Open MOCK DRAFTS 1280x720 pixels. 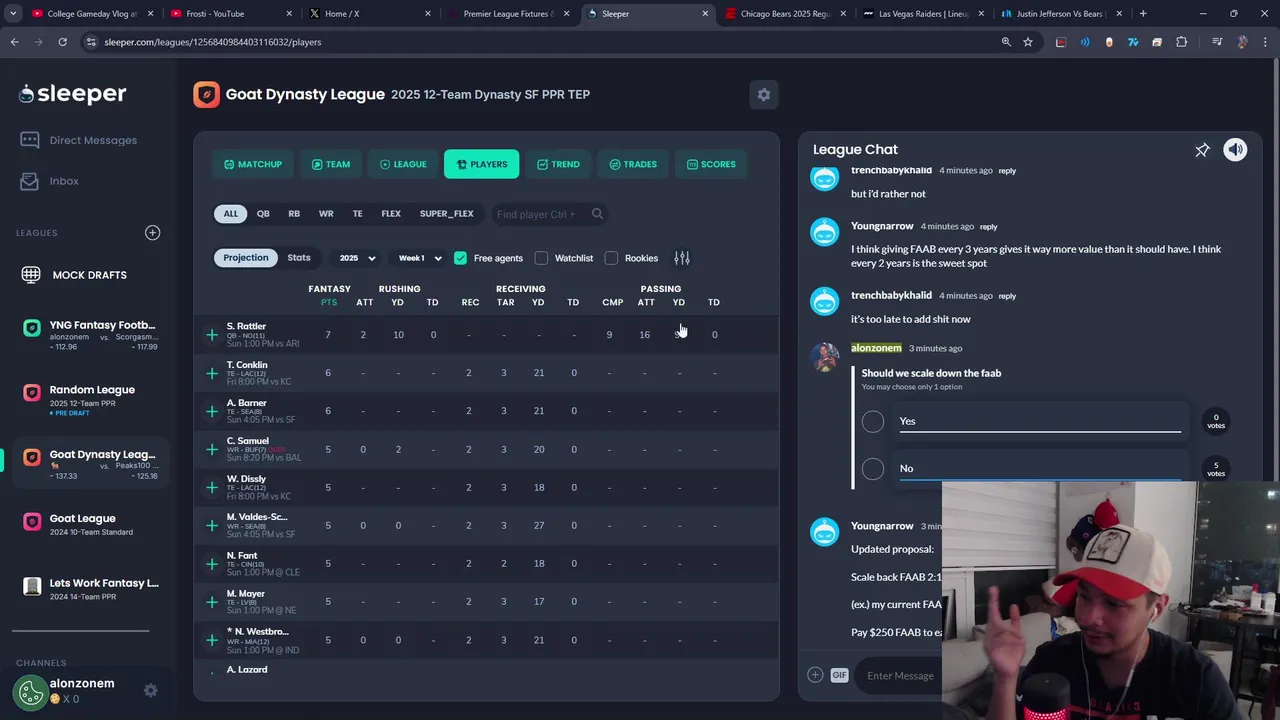coord(74,275)
